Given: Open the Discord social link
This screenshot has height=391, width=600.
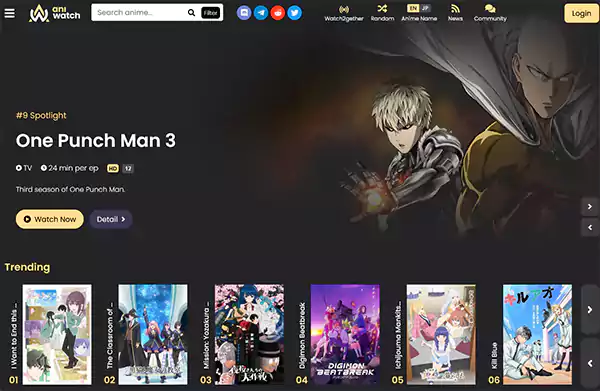Looking at the screenshot, I should [x=244, y=13].
